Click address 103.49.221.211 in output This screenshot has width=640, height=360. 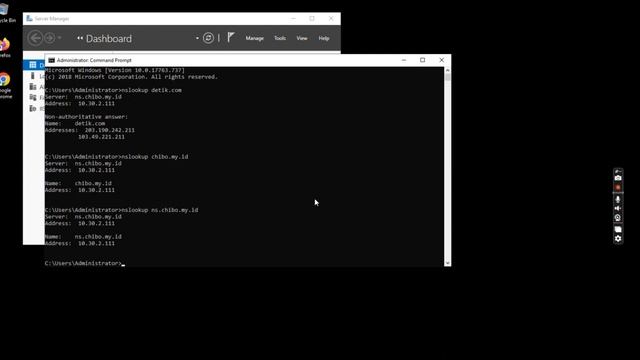pyautogui.click(x=101, y=137)
